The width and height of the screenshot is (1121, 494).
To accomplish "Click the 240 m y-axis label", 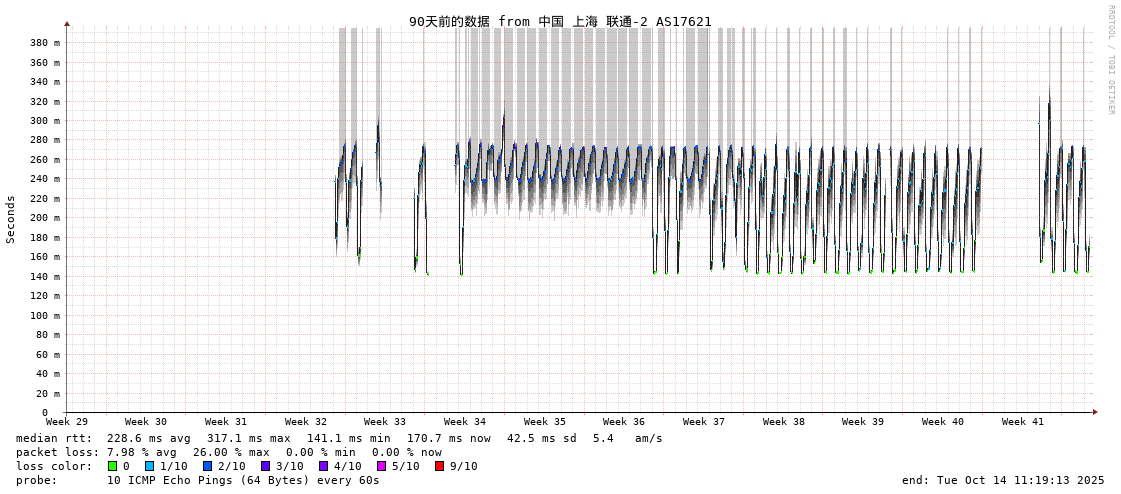I will (45, 179).
